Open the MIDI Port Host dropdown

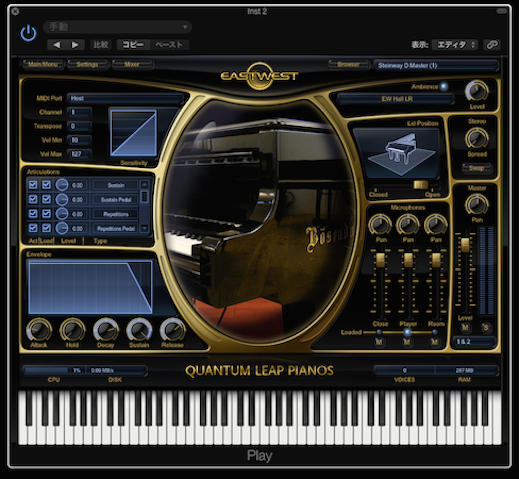click(x=126, y=98)
